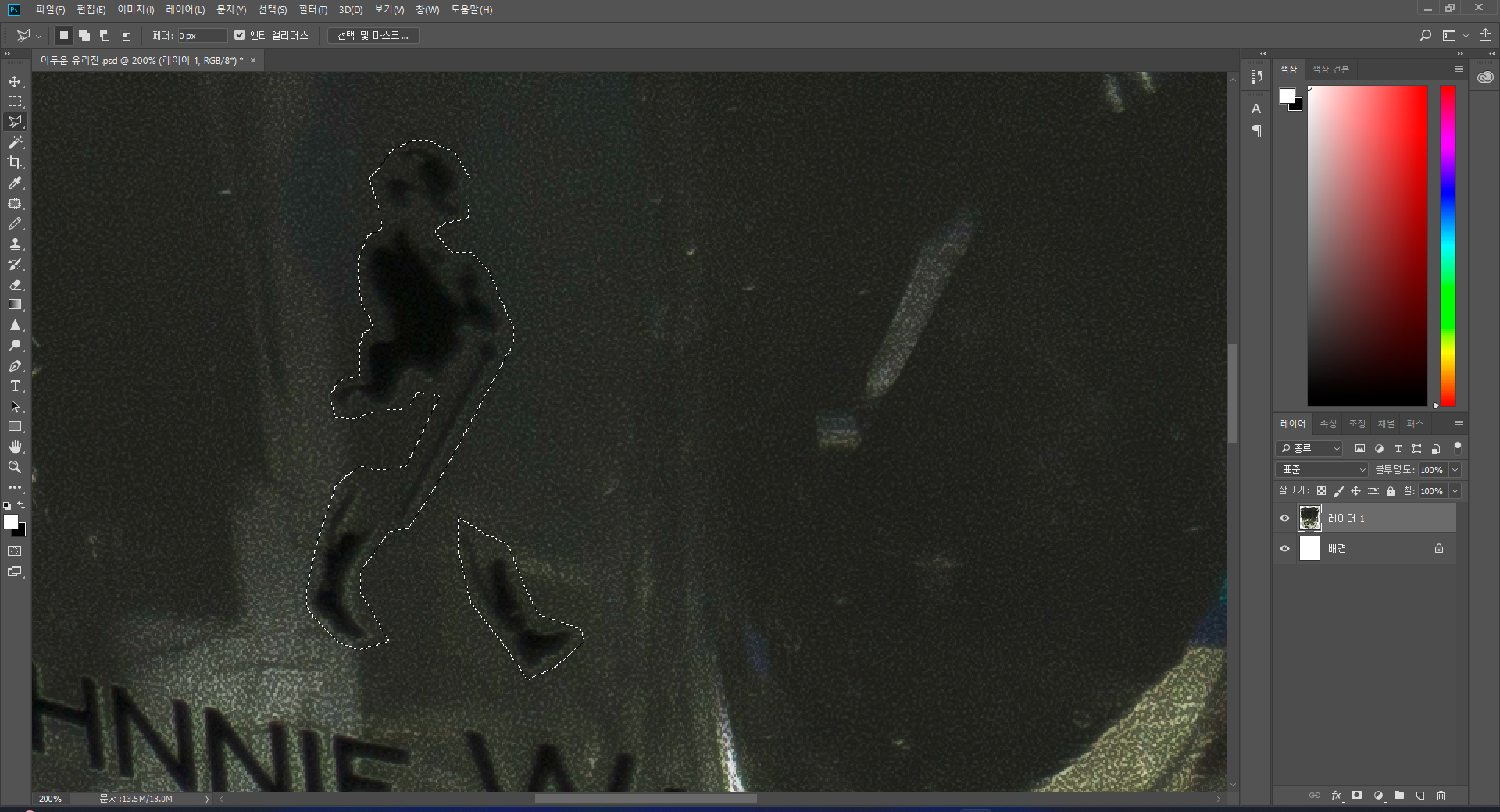Switch to the 색상 견본 tab
Viewport: 1500px width, 812px height.
coord(1330,69)
